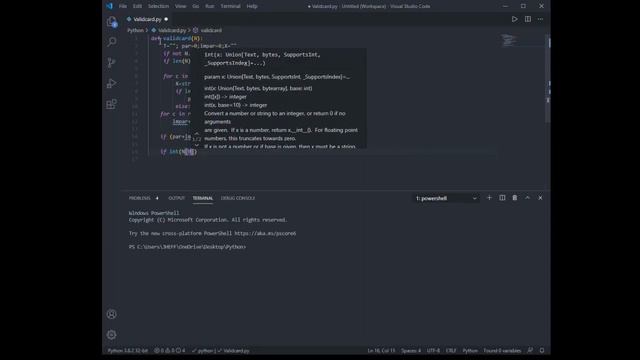
Task: Show next signature in parameter hint
Action: pyautogui.click(x=197, y=145)
